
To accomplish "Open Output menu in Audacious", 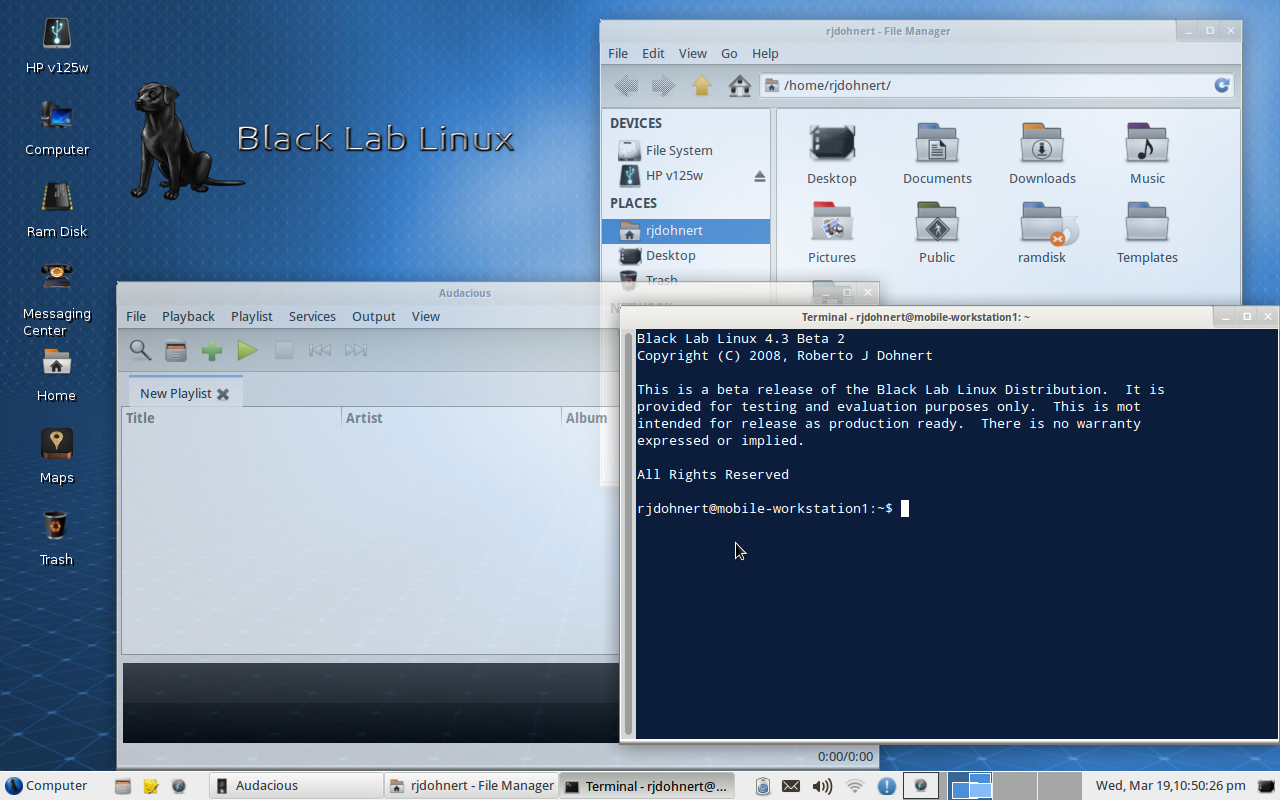I will [374, 316].
